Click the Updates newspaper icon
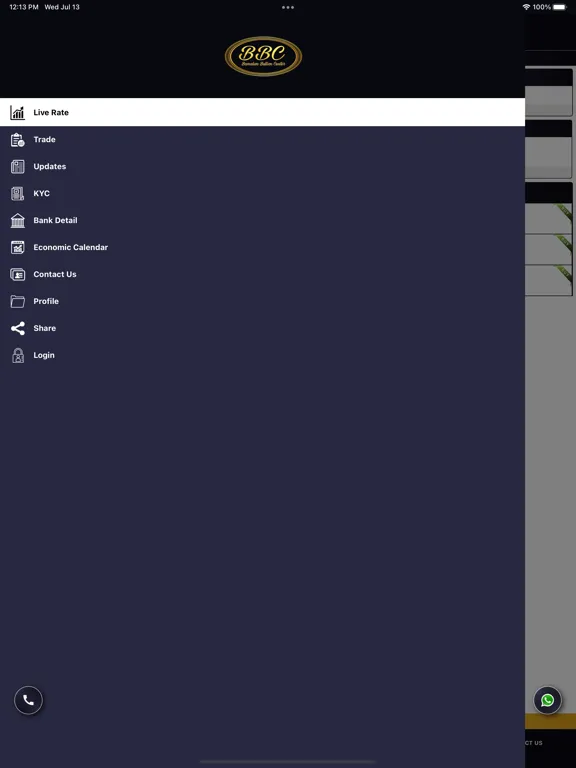 18,167
